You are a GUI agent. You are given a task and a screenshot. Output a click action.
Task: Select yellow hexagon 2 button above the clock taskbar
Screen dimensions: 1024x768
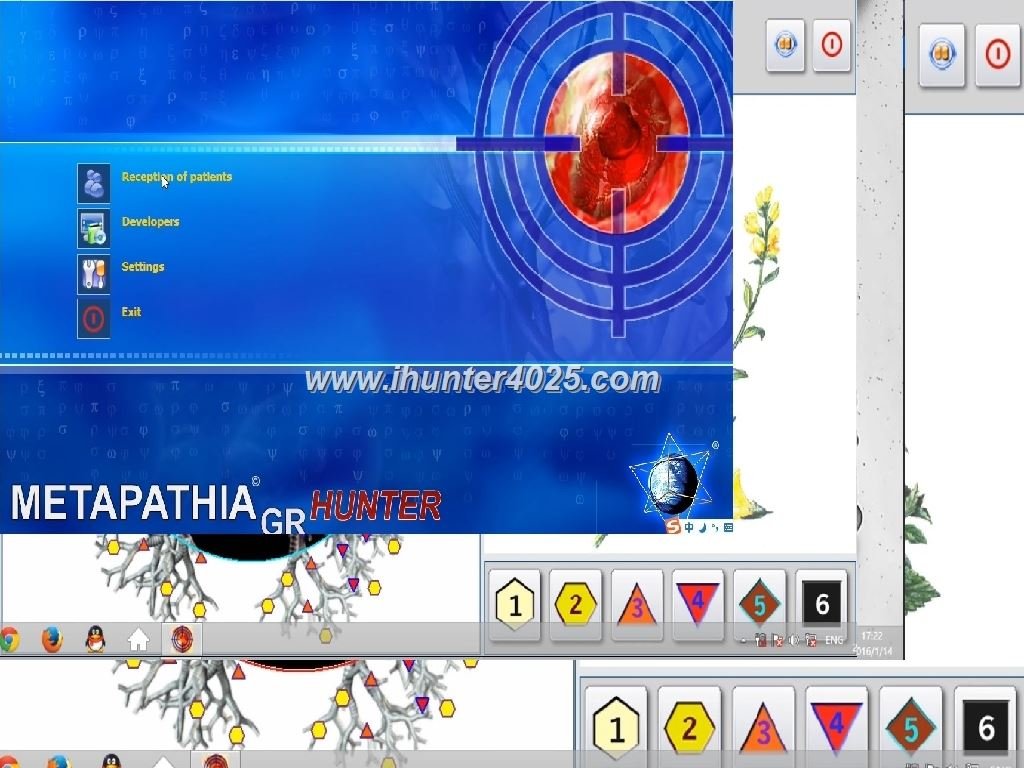(x=575, y=604)
